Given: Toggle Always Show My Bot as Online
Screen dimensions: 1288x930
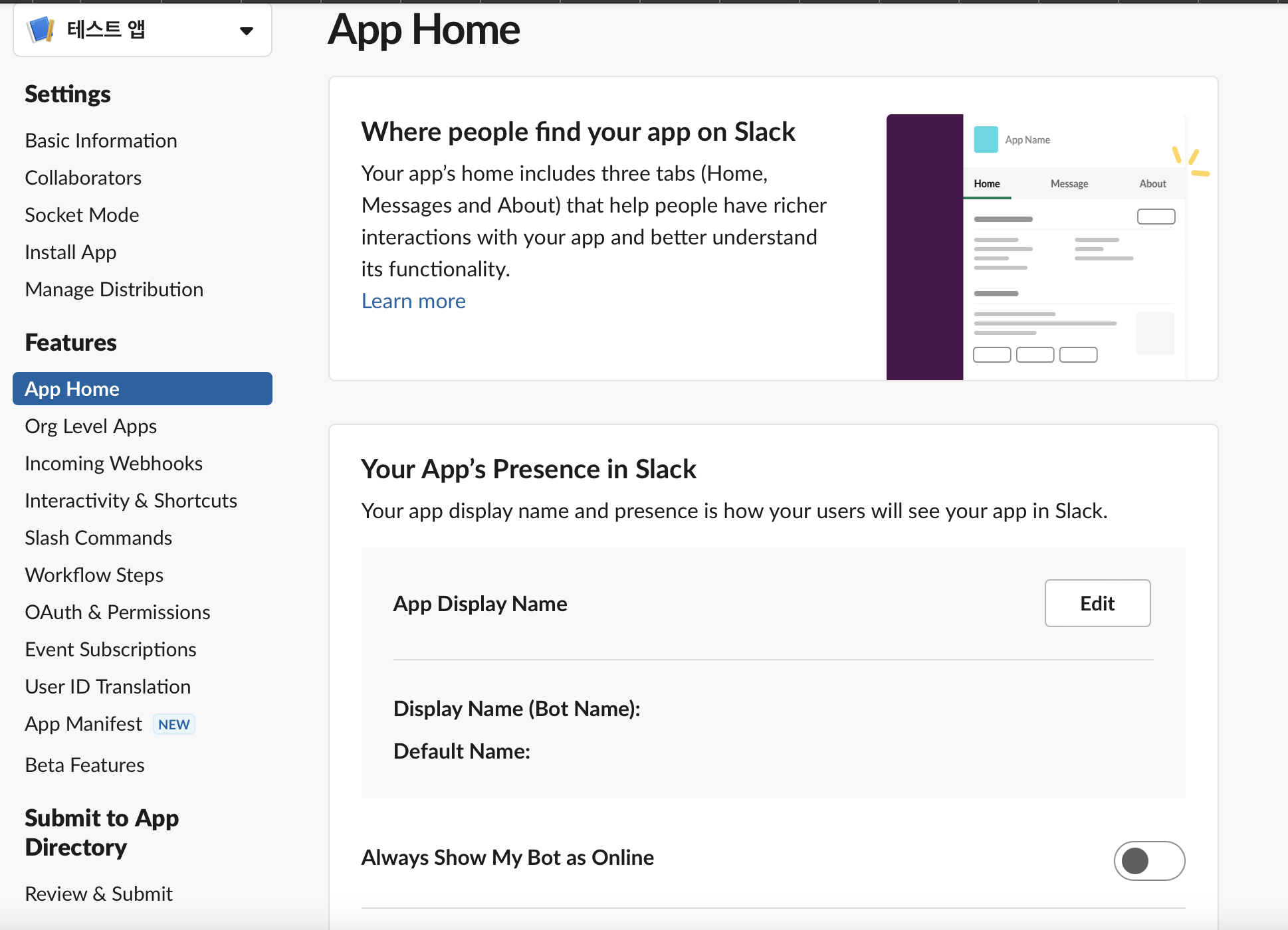Looking at the screenshot, I should [x=1148, y=860].
